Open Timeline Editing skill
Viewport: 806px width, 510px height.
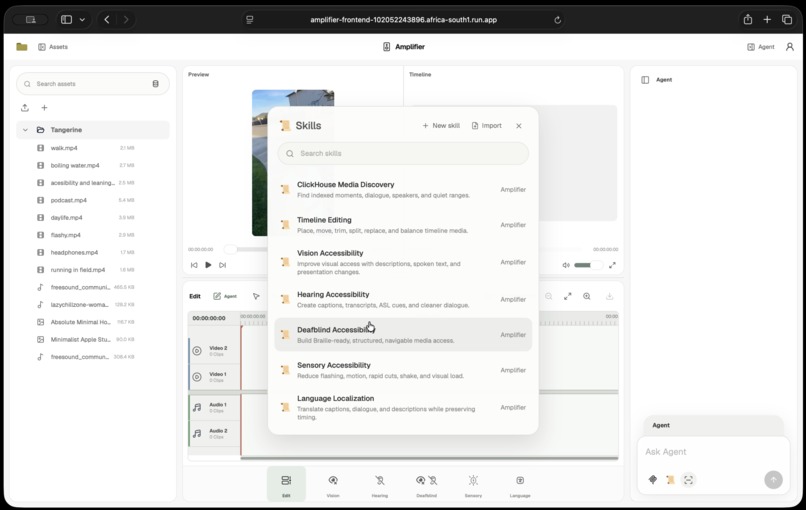[403, 225]
